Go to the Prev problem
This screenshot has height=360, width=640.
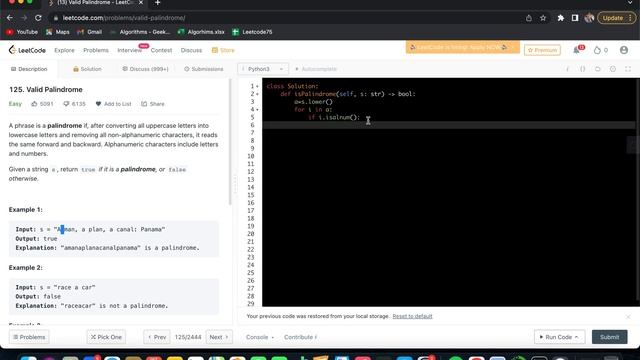click(x=157, y=337)
